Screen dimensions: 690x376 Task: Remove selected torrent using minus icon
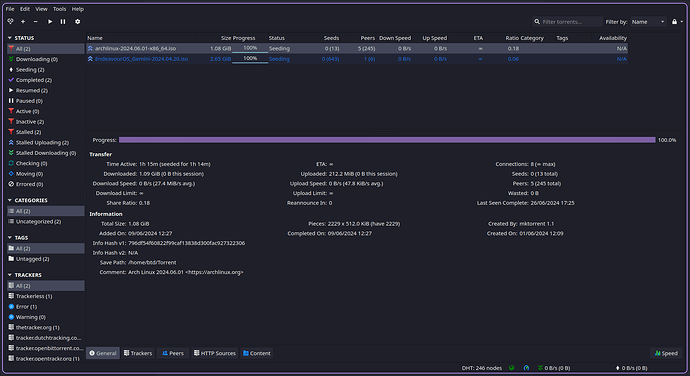click(x=36, y=22)
